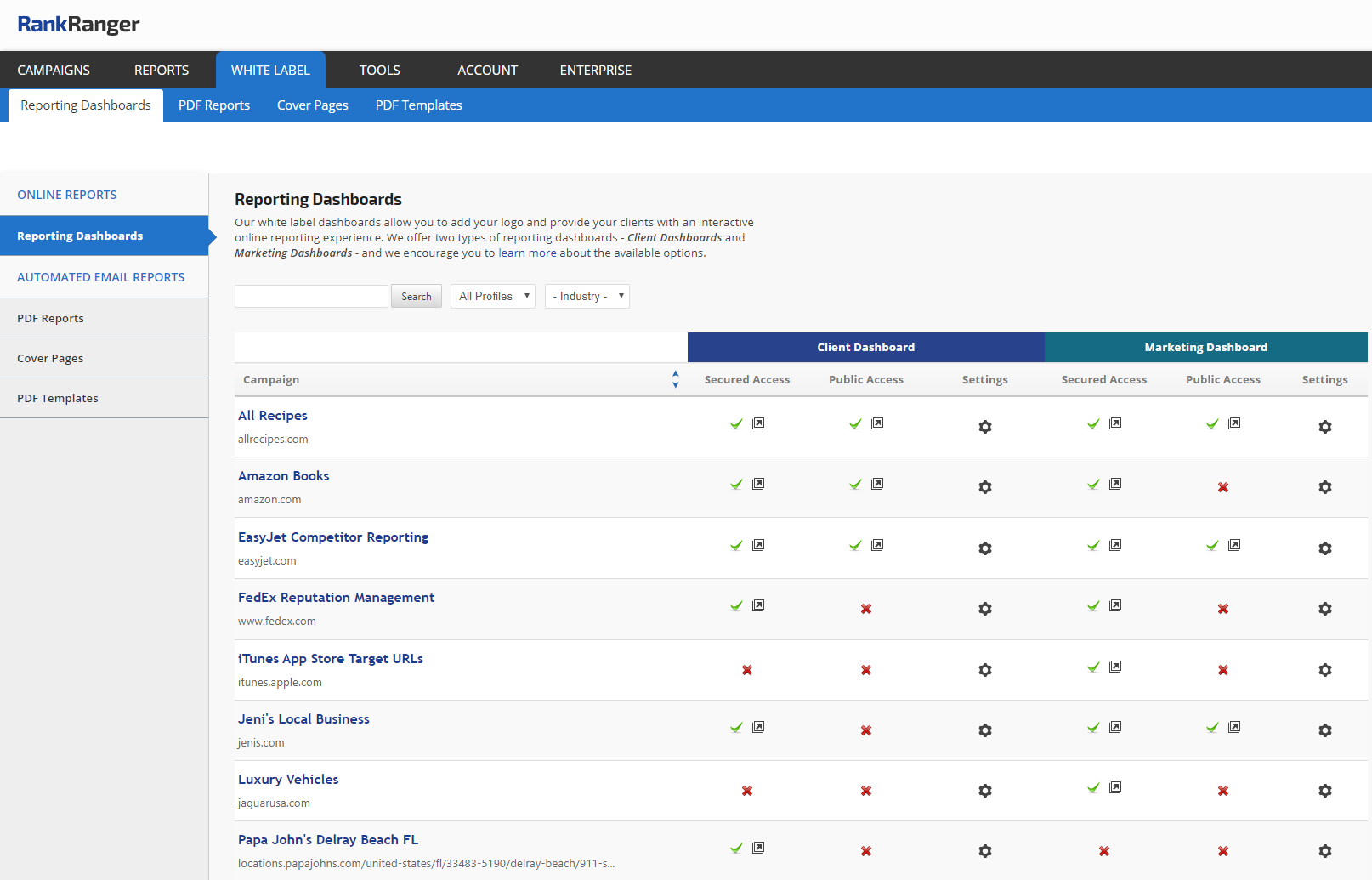This screenshot has height=880, width=1372.
Task: Open the Industry filter dropdown
Action: pos(587,296)
